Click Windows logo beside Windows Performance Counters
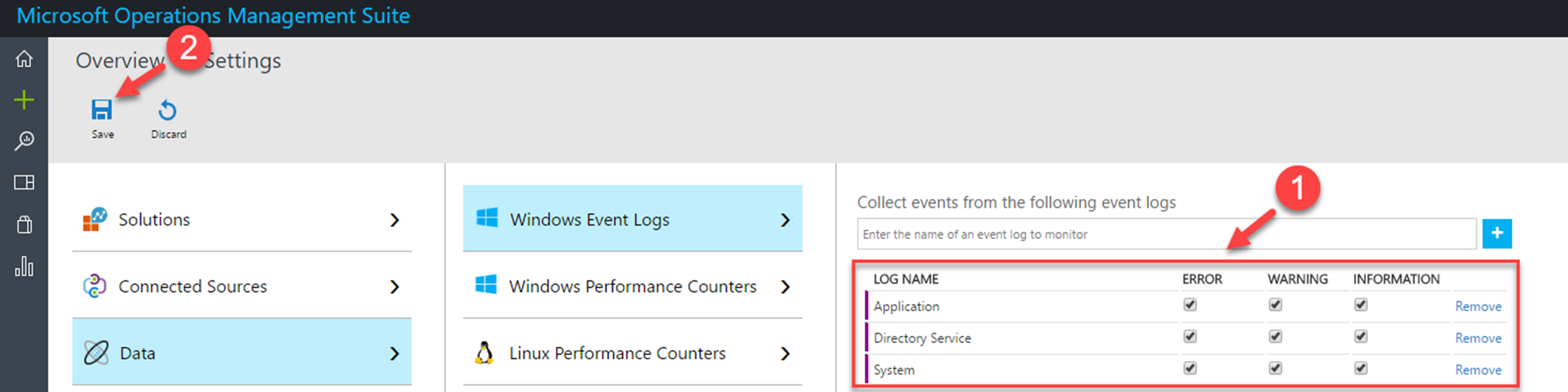1568x392 pixels. (486, 285)
